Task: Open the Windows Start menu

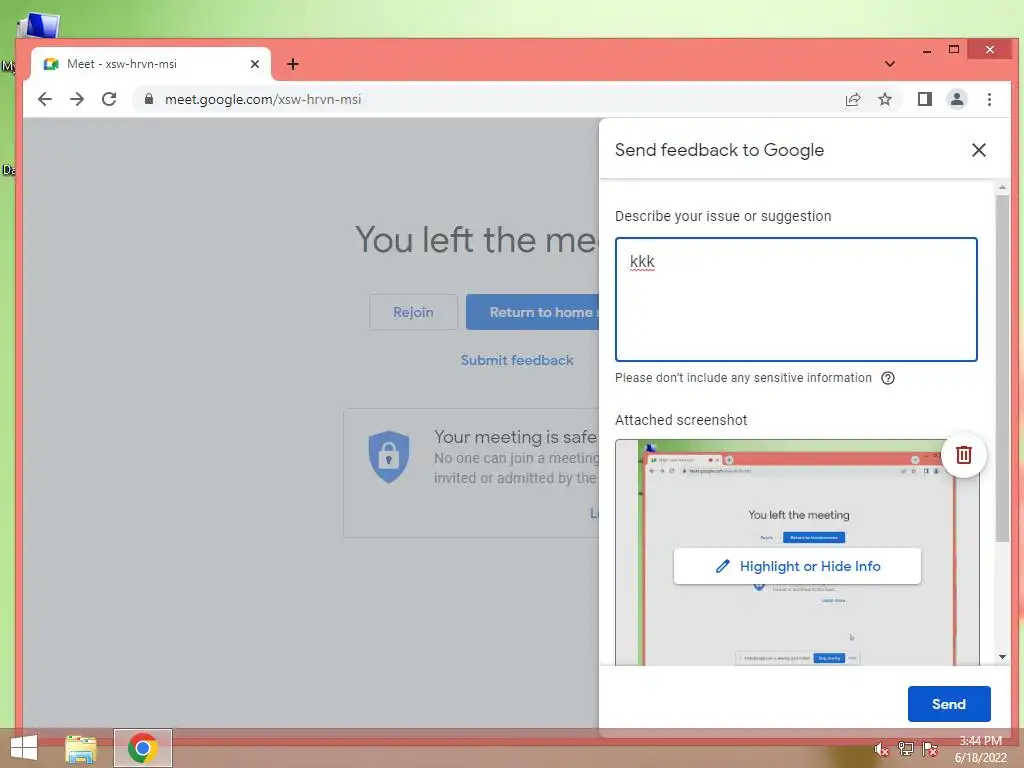Action: point(24,748)
